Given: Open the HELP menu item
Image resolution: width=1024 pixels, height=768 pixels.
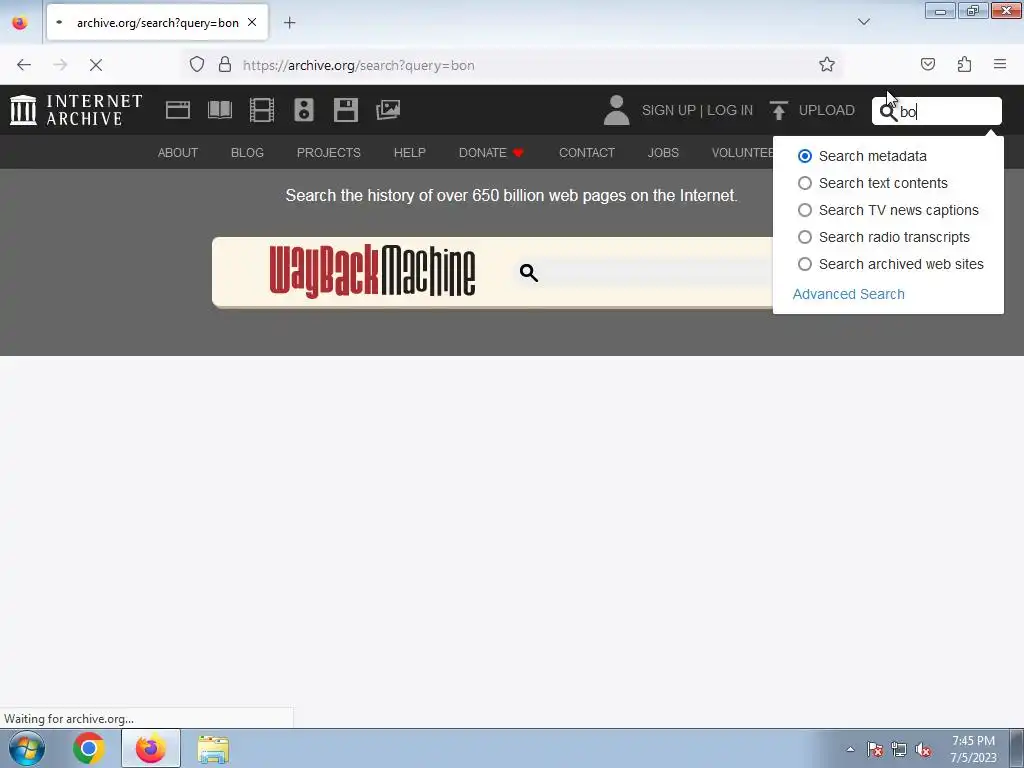Looking at the screenshot, I should 409,153.
